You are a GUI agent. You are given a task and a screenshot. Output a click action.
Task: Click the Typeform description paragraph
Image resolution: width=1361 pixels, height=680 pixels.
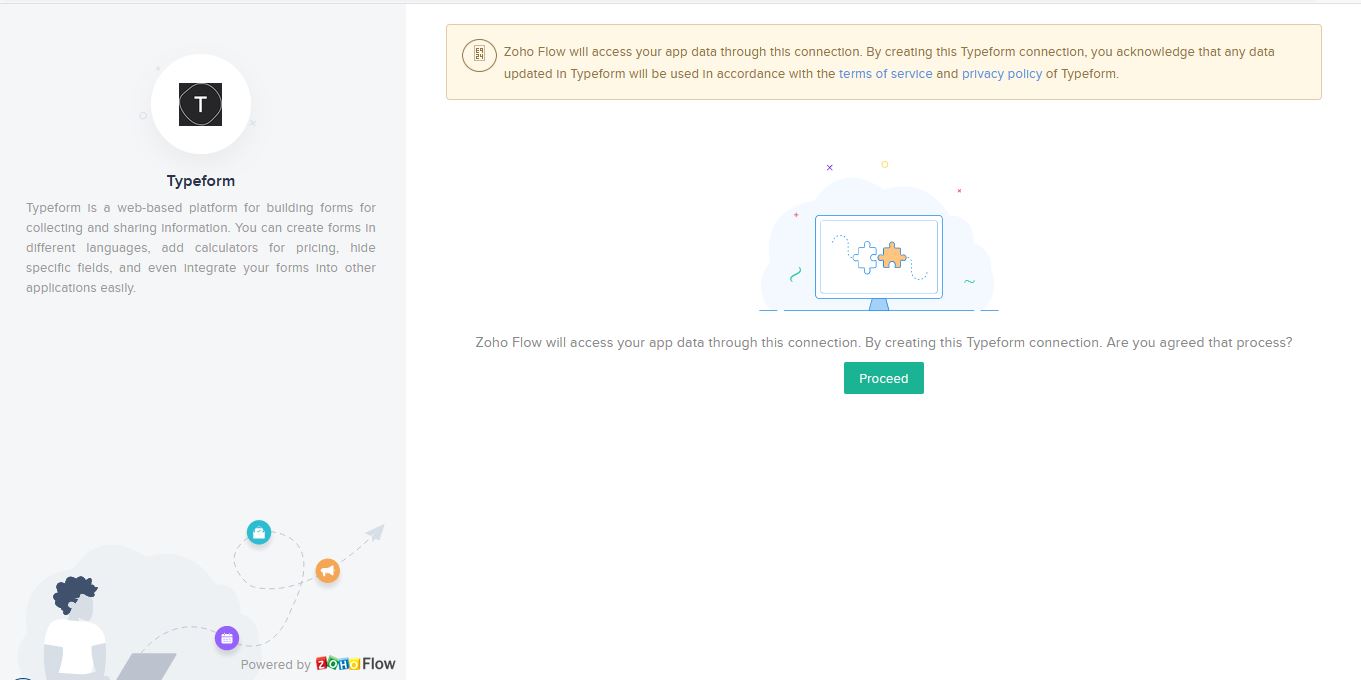[201, 247]
